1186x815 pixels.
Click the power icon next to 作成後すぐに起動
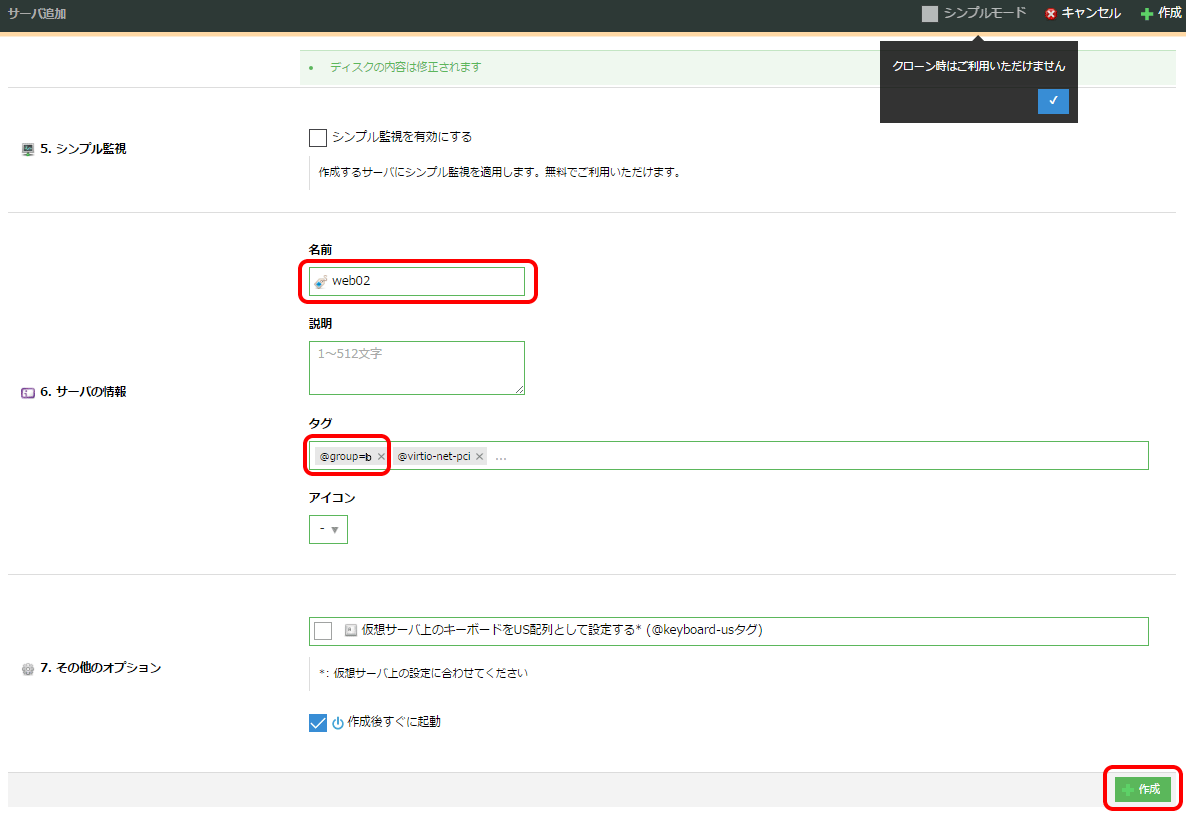pos(337,723)
